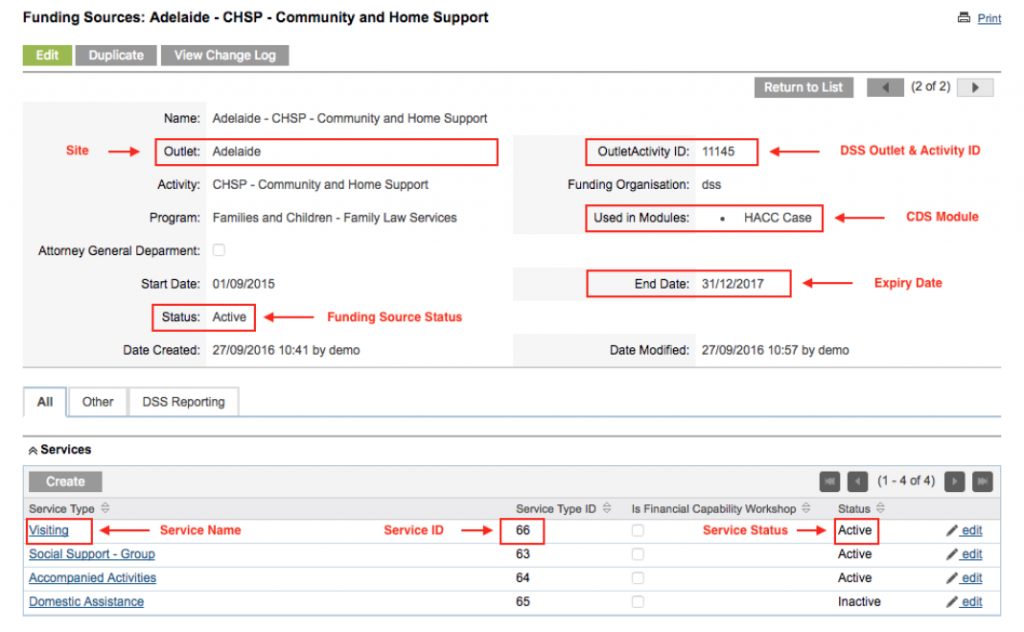
Task: Go to previous record using left arrow
Action: point(885,87)
